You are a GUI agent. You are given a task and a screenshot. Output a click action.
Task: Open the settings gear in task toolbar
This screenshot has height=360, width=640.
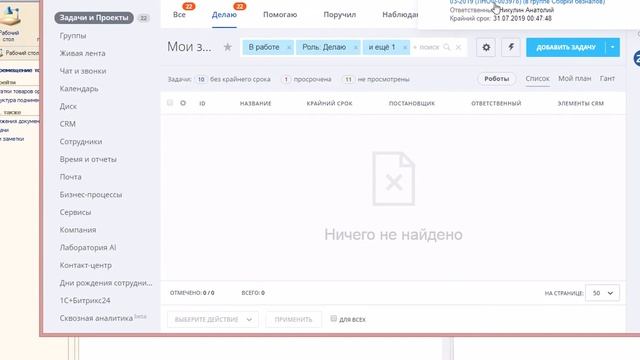pyautogui.click(x=486, y=47)
